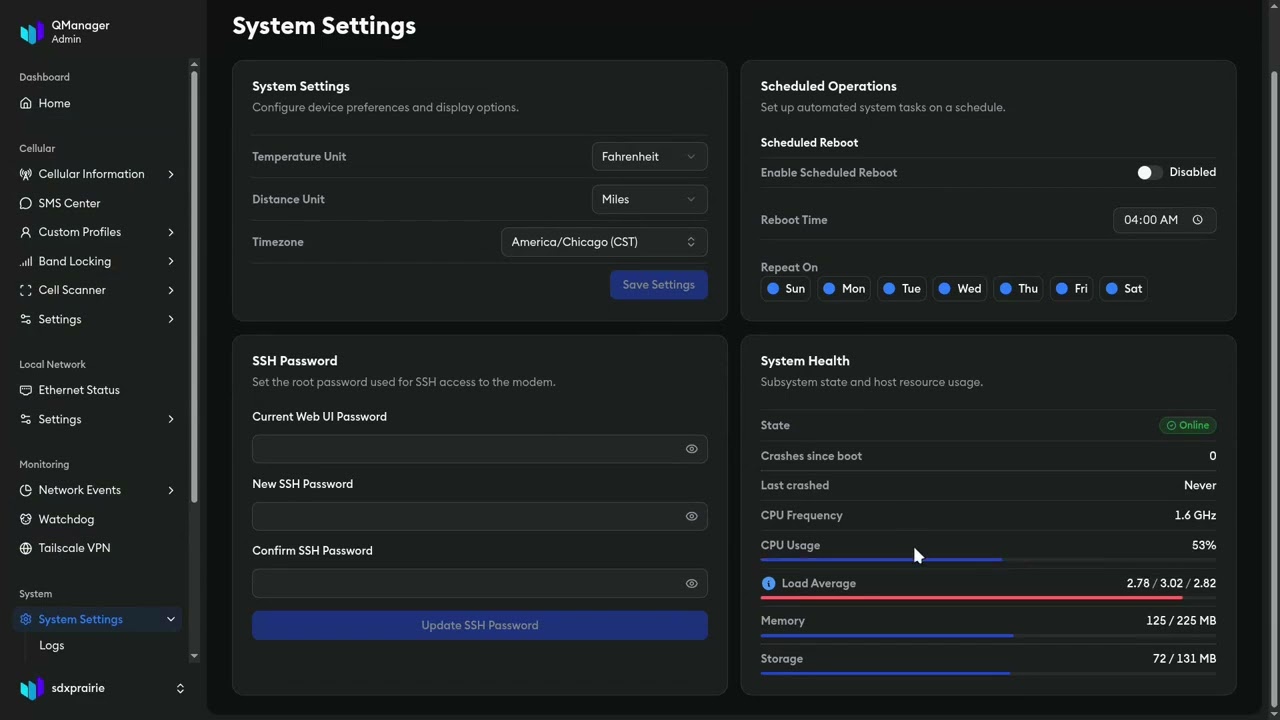Click the Storage usage progress bar
This screenshot has width=1280, height=720.
988,673
